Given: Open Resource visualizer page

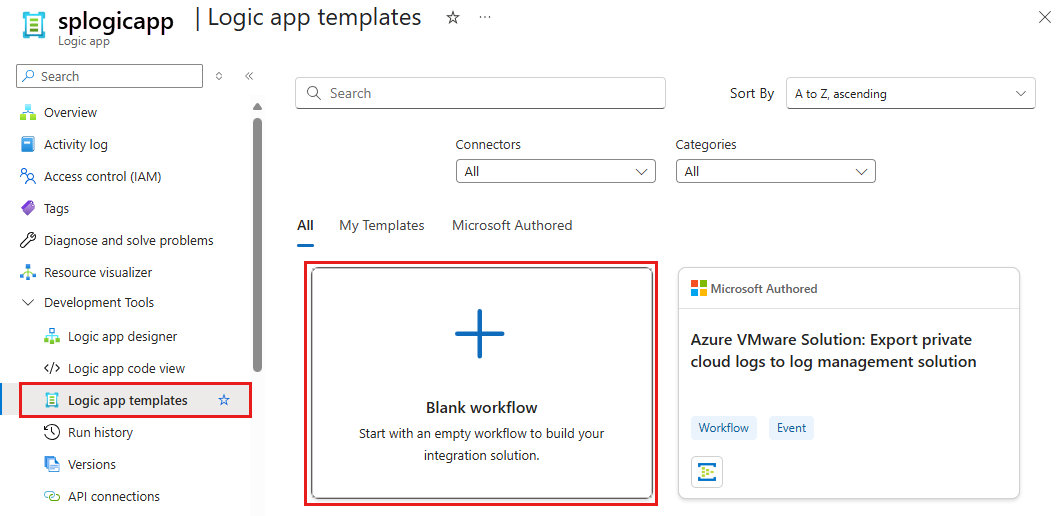Looking at the screenshot, I should [98, 273].
